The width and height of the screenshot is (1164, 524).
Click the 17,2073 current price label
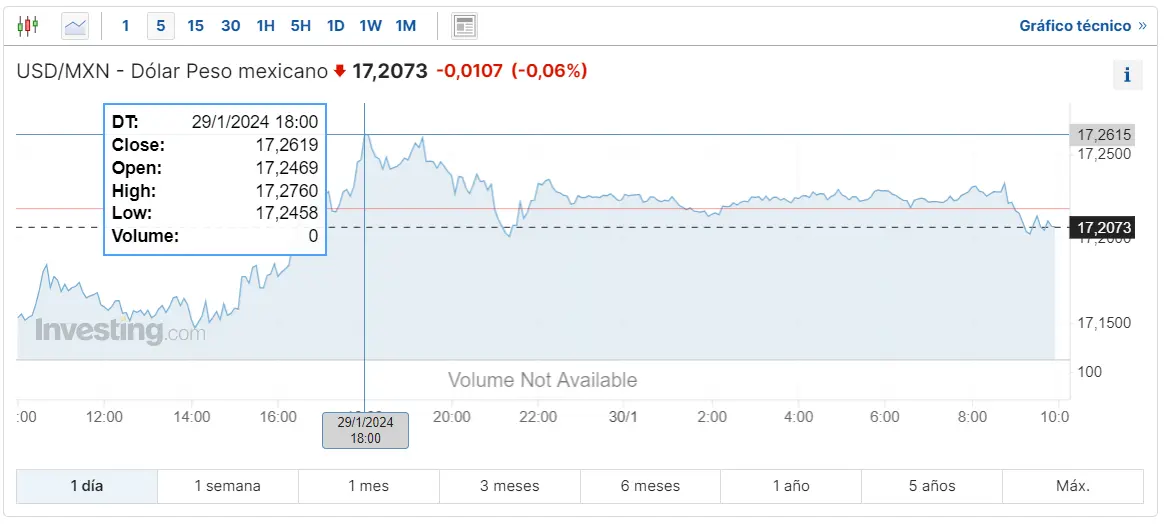point(1102,228)
